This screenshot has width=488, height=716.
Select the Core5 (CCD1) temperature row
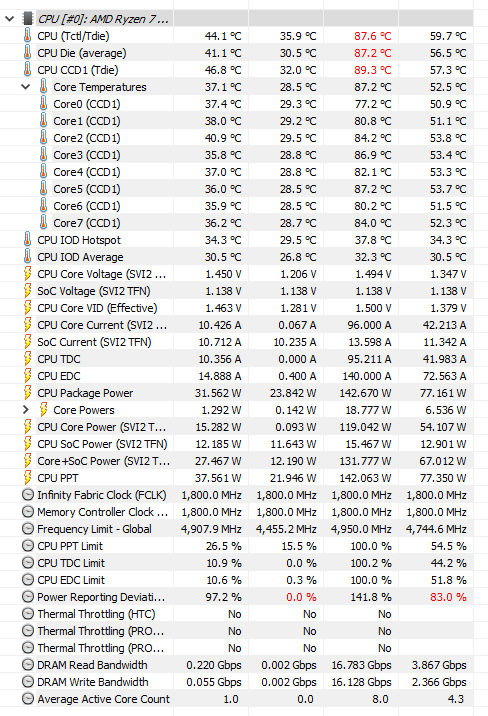point(236,189)
